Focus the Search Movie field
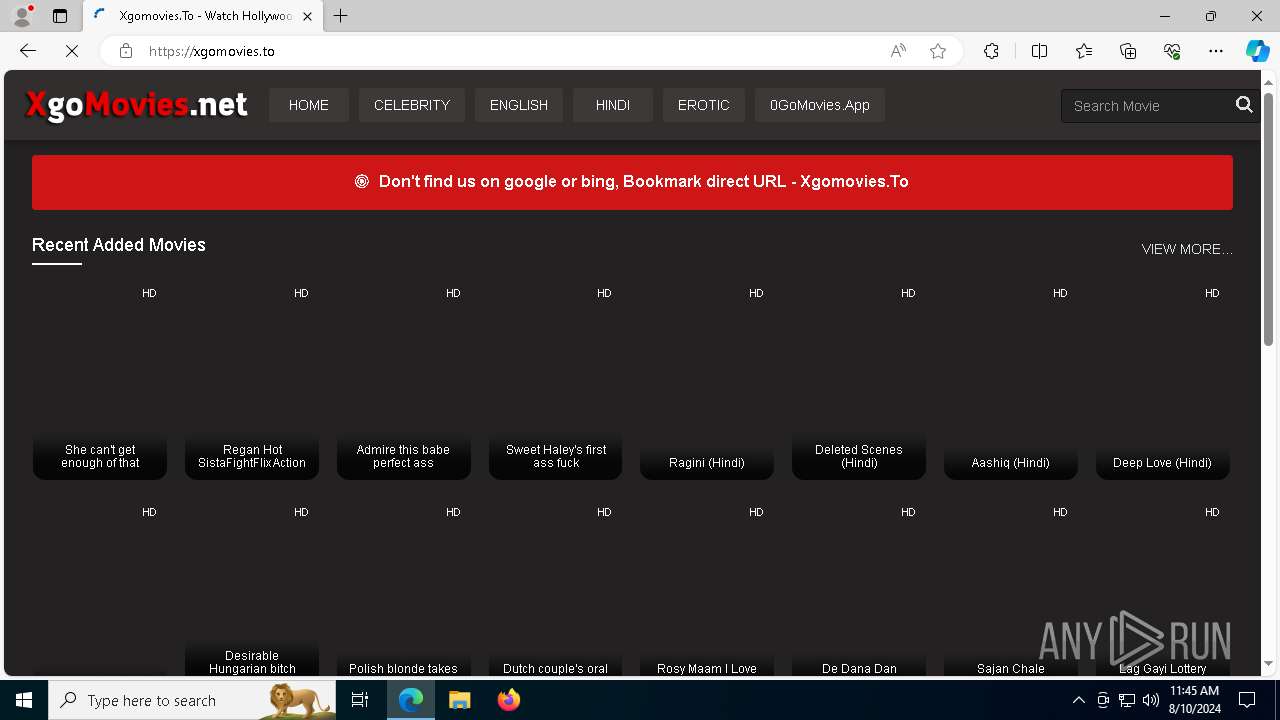Image resolution: width=1280 pixels, height=720 pixels. [1148, 106]
